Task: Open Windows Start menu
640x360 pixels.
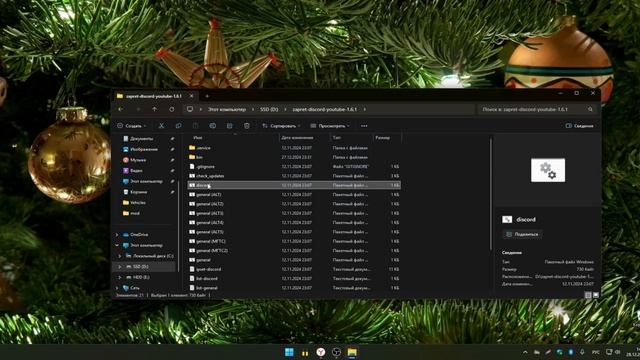Action: point(289,352)
